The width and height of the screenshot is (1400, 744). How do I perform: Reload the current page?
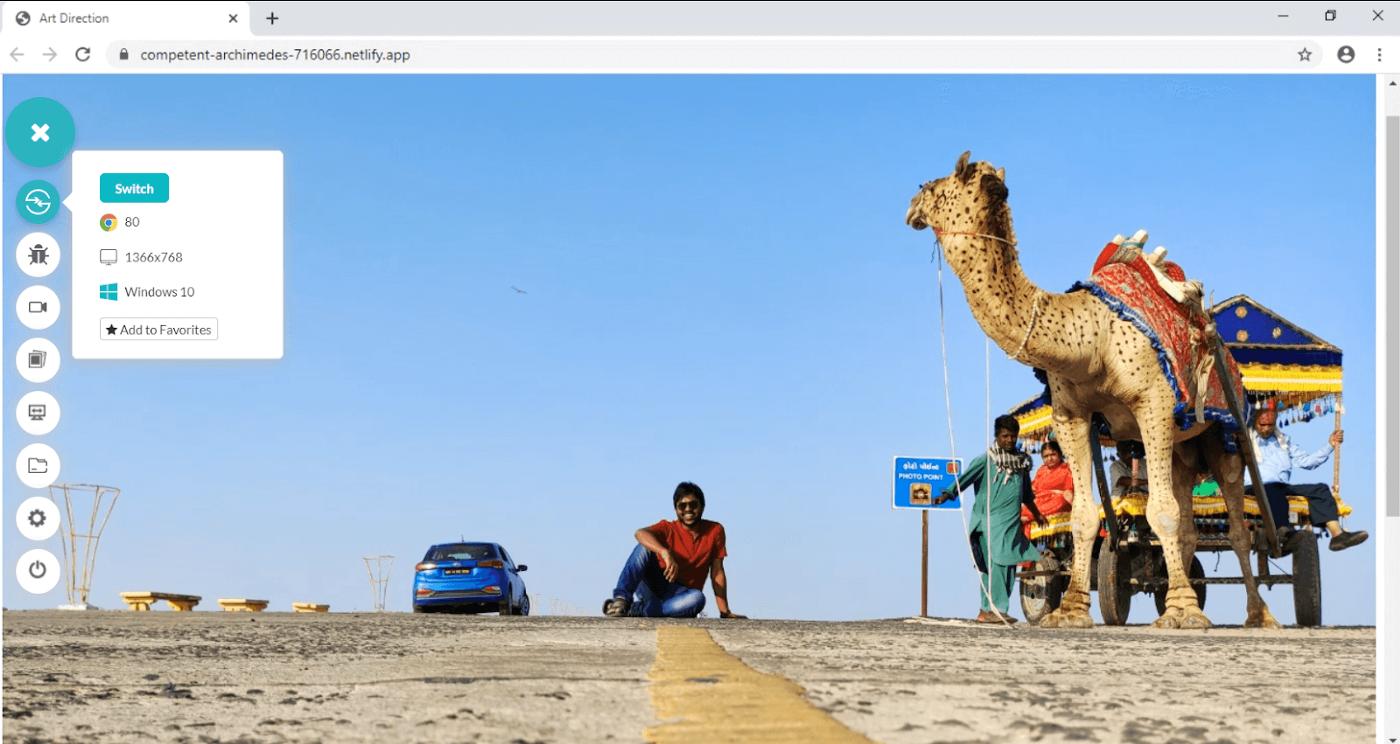coord(83,54)
